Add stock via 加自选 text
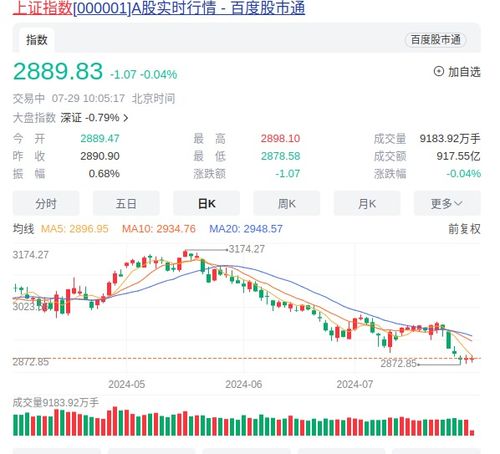Screen dimensions: 500x454 [x=464, y=72]
